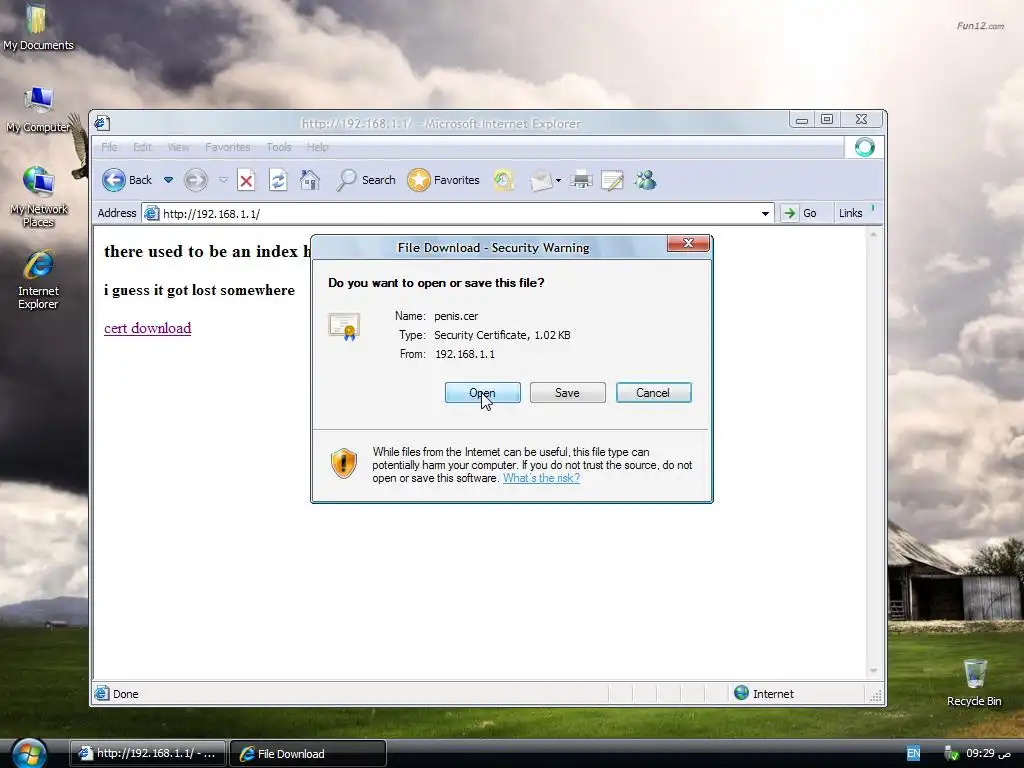
Task: Click 'Do you want to open or save' text
Action: [x=436, y=283]
